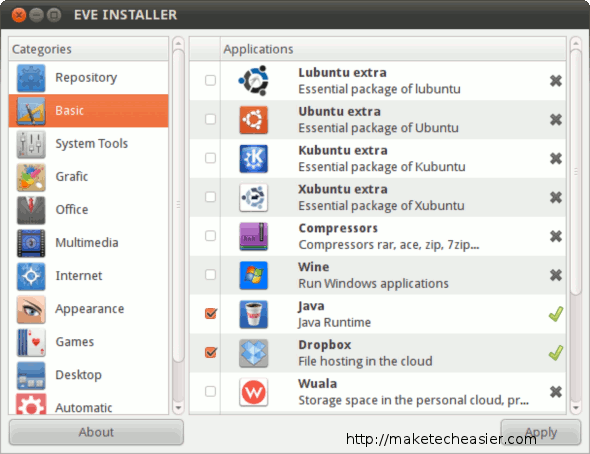Check the Lubuntu extra checkbox
Screen dimensions: 590x454
(x=210, y=80)
